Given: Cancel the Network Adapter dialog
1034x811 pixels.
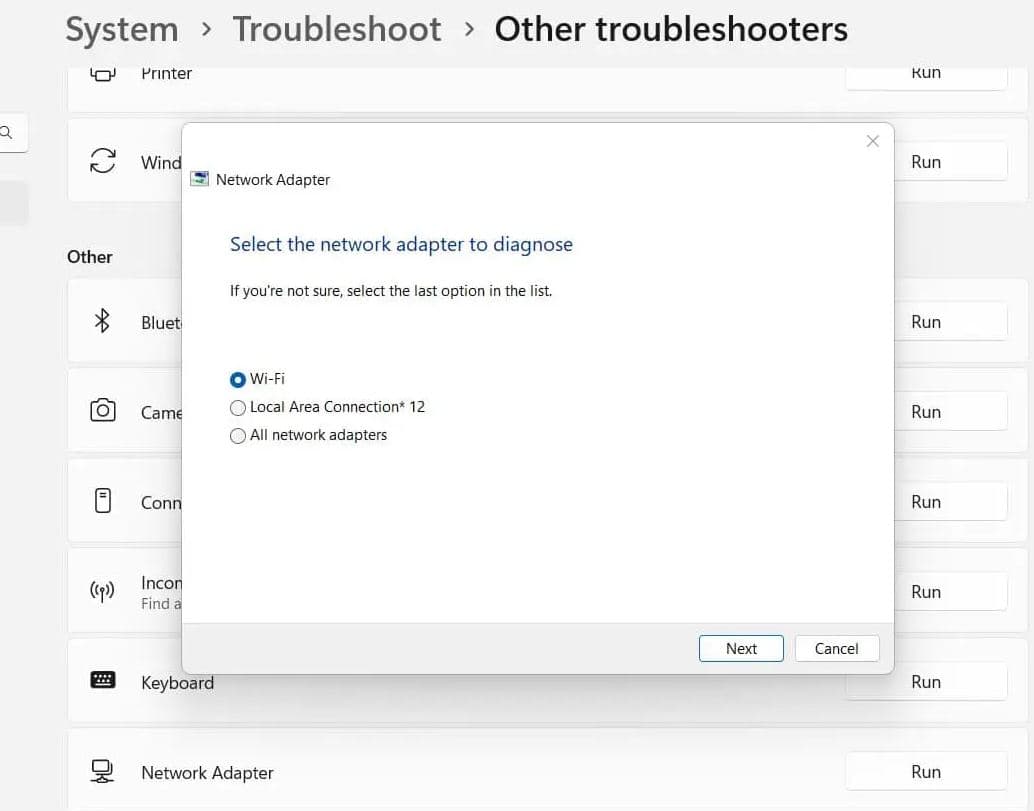Looking at the screenshot, I should [836, 648].
